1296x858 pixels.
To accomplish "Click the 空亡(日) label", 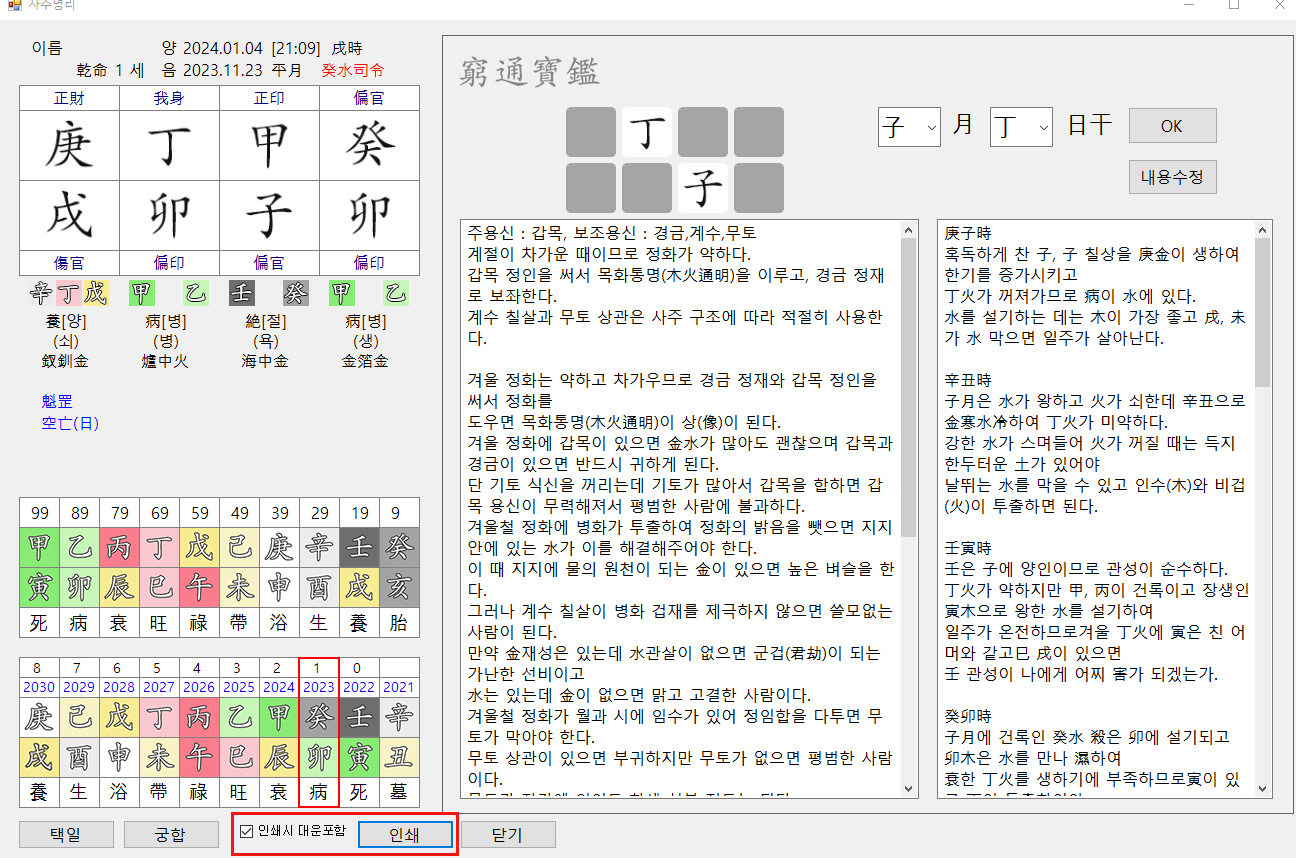I will 70,423.
